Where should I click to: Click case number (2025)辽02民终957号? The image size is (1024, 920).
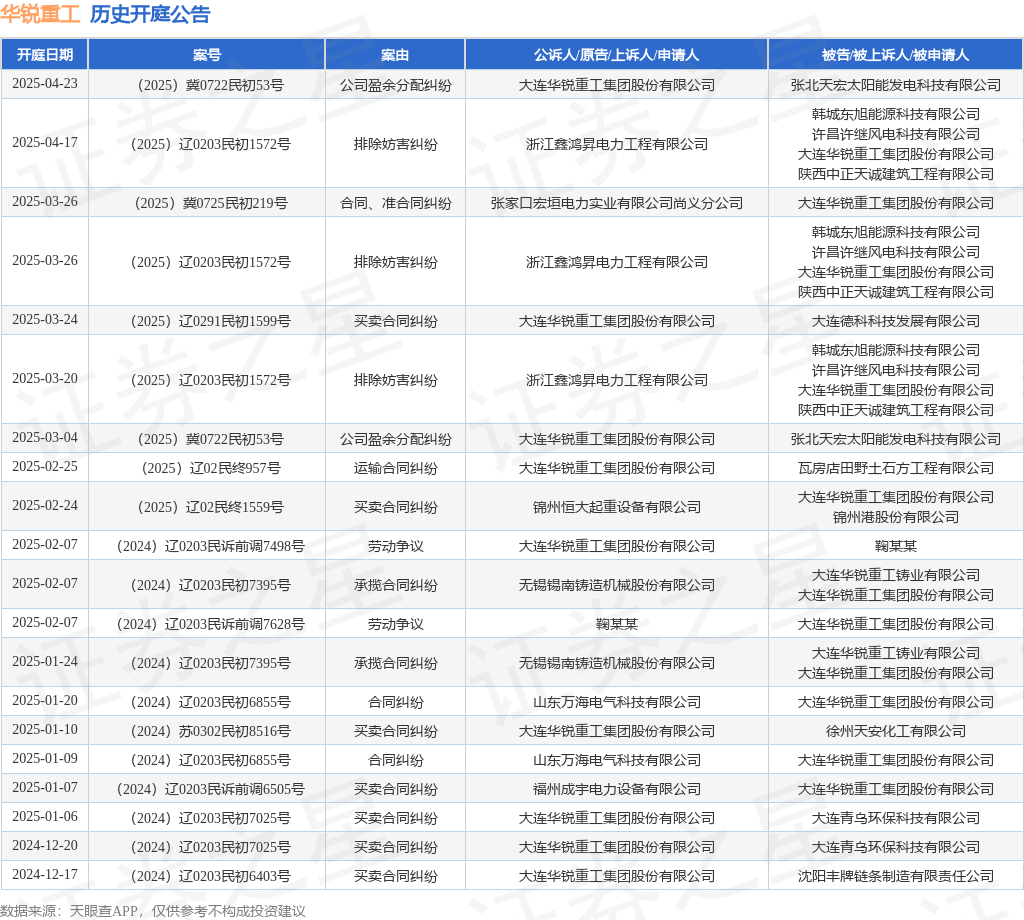pyautogui.click(x=211, y=468)
